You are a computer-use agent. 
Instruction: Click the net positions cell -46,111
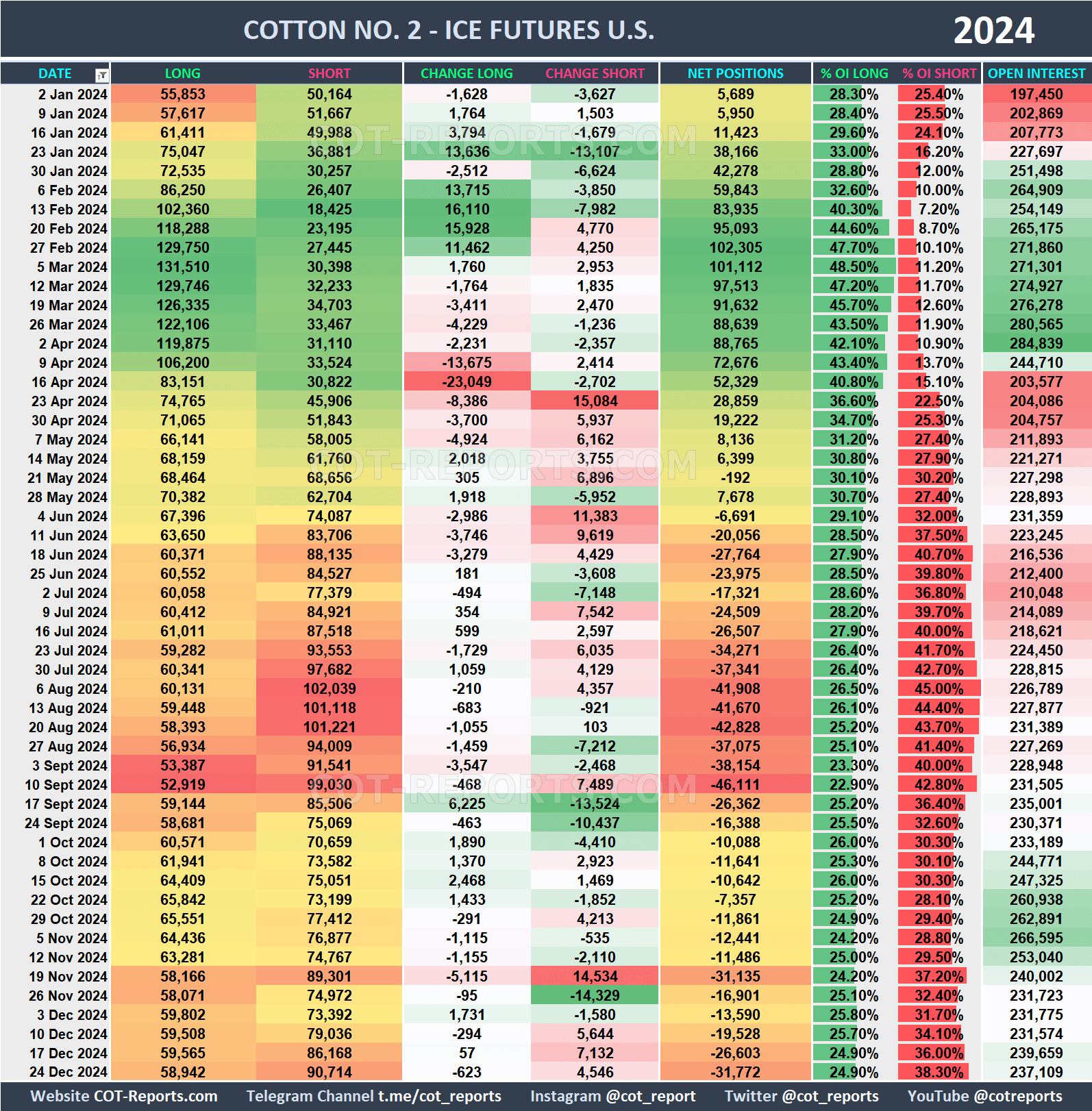(x=735, y=785)
